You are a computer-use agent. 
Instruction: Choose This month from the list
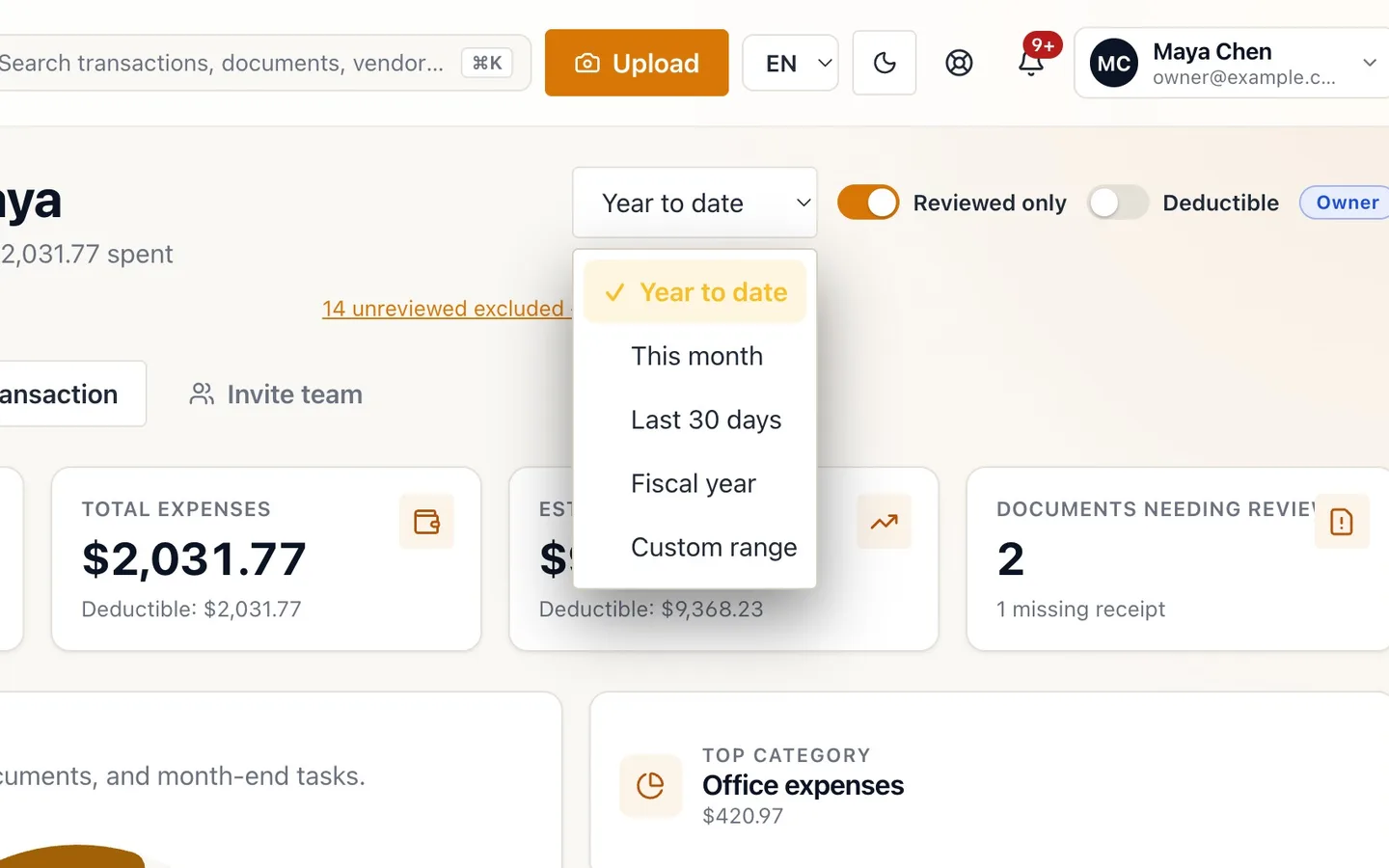(694, 356)
